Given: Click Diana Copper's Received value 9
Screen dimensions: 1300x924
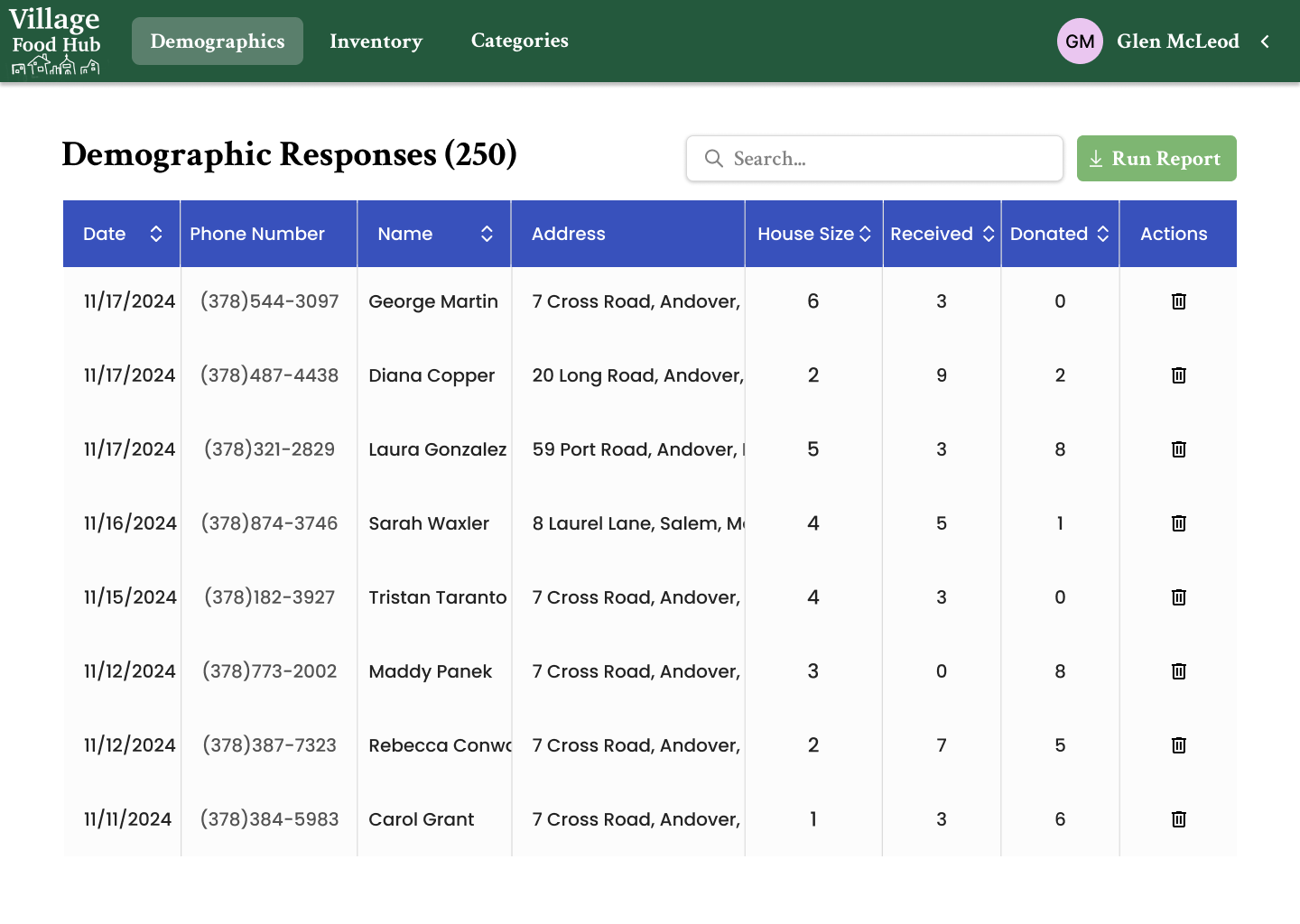Looking at the screenshot, I should [x=942, y=375].
